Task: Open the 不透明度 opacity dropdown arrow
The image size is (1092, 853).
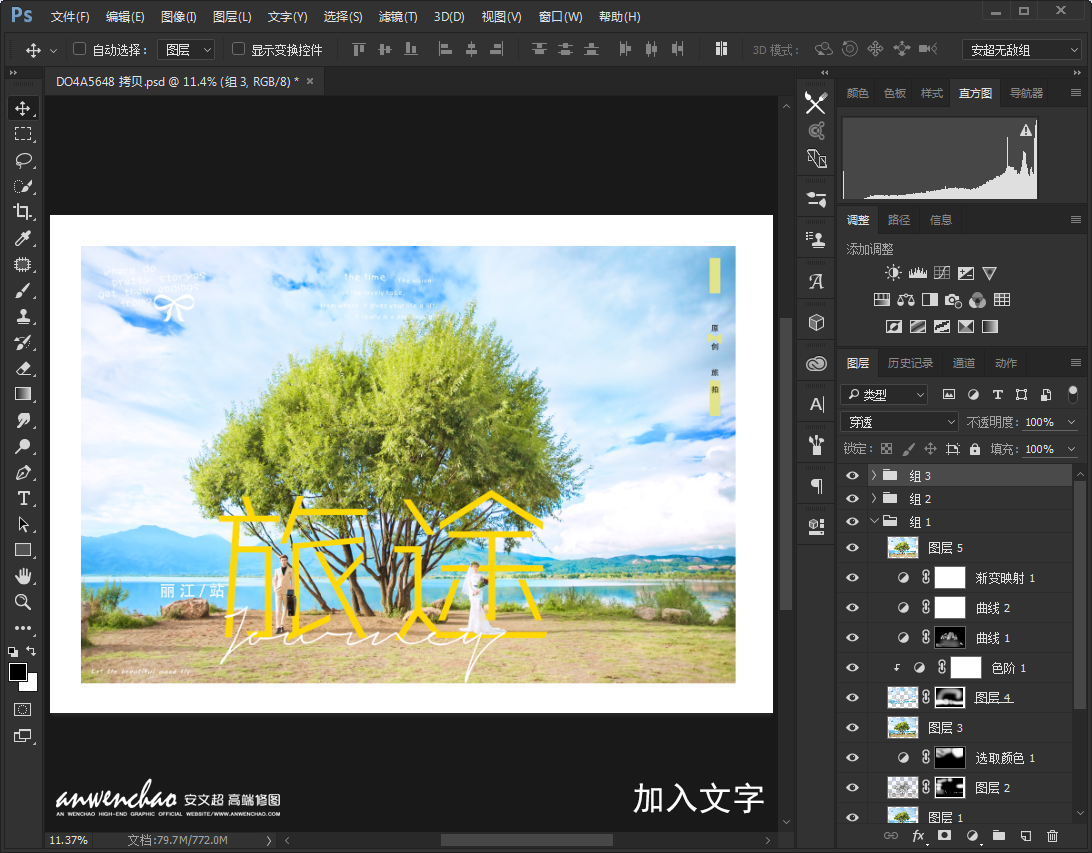Action: tap(1072, 422)
